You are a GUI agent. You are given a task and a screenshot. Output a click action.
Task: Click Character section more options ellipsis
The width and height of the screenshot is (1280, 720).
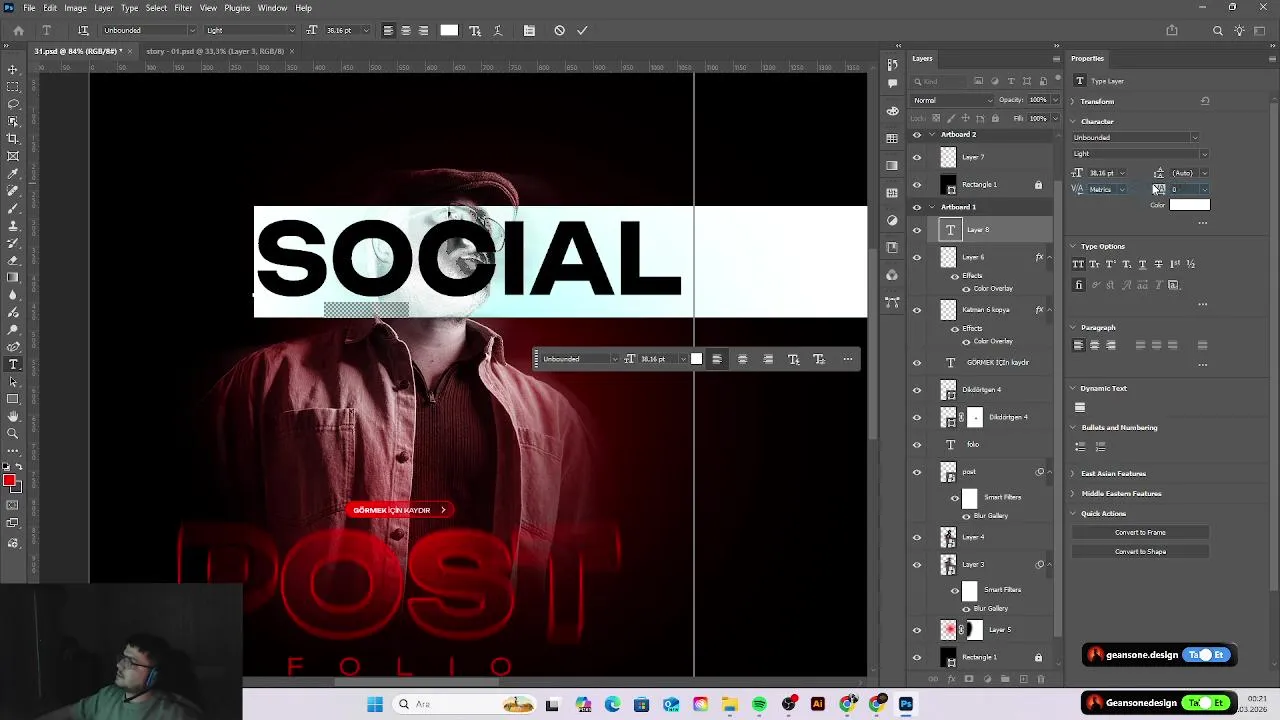tap(1203, 223)
